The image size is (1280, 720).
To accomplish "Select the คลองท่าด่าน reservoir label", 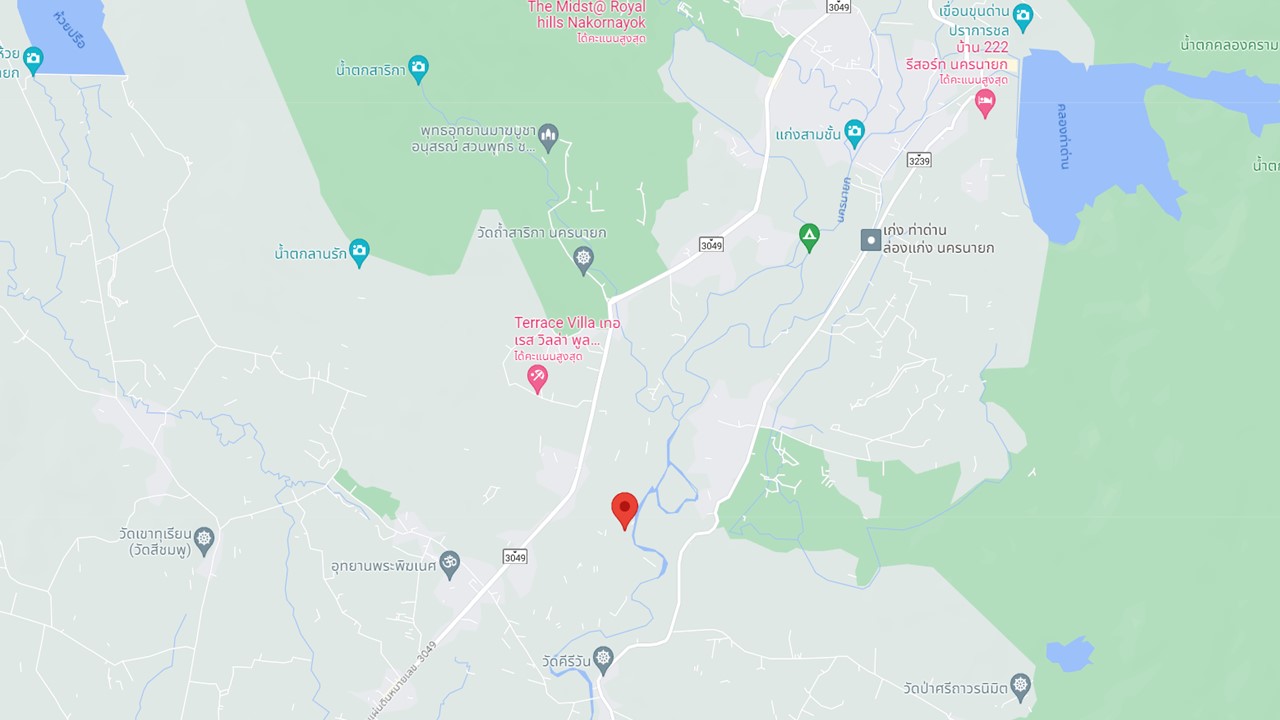I will 1063,136.
